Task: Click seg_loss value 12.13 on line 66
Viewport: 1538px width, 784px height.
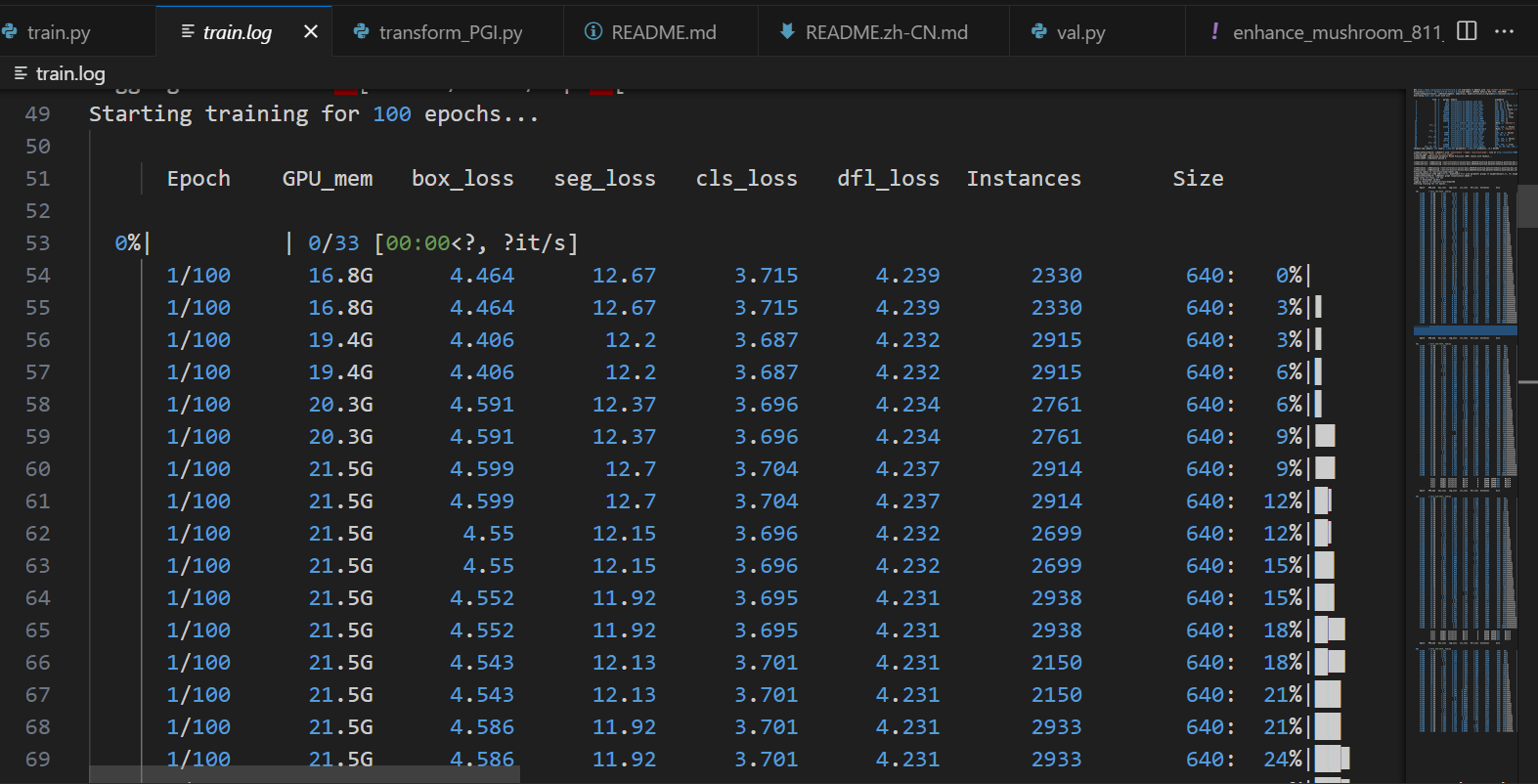Action: point(624,663)
